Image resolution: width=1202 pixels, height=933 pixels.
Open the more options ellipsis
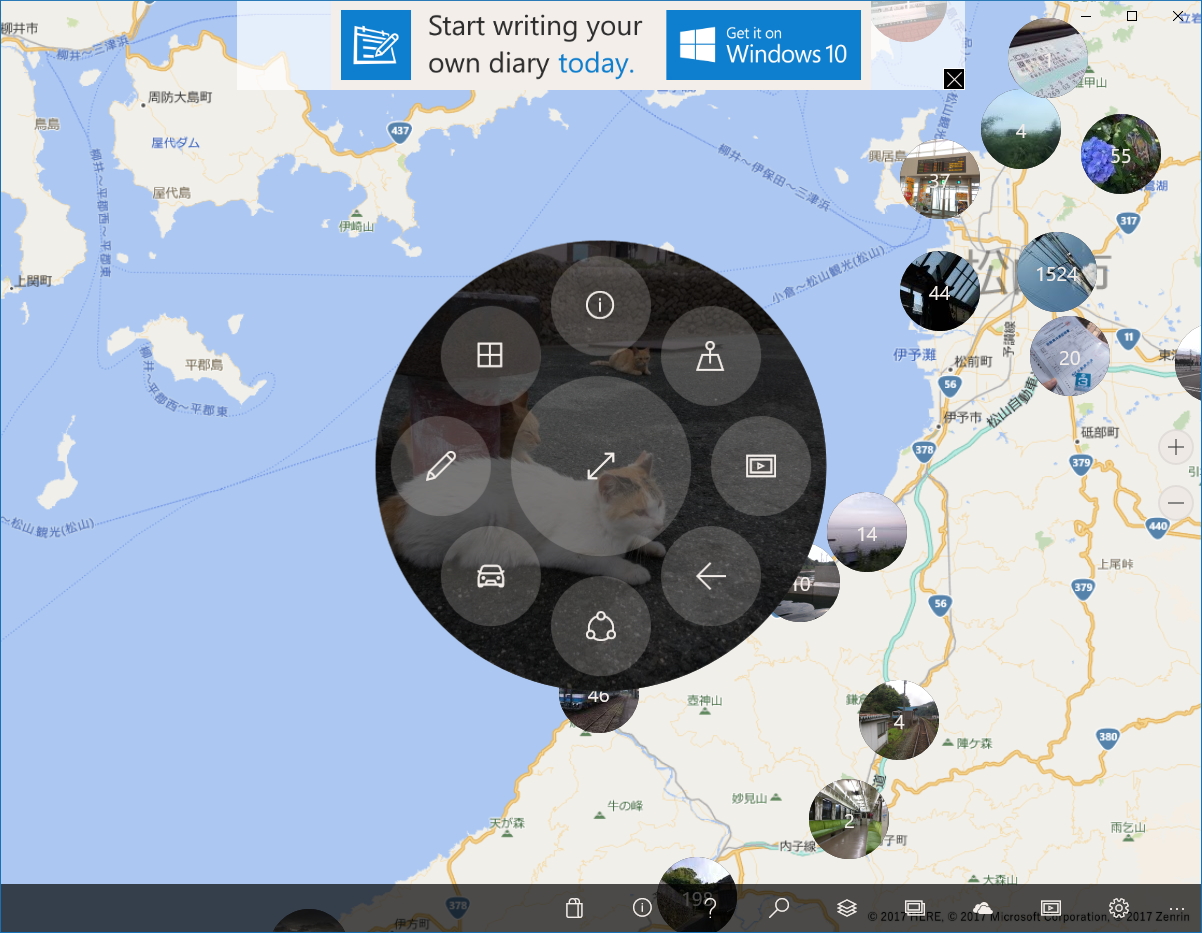click(x=1176, y=908)
